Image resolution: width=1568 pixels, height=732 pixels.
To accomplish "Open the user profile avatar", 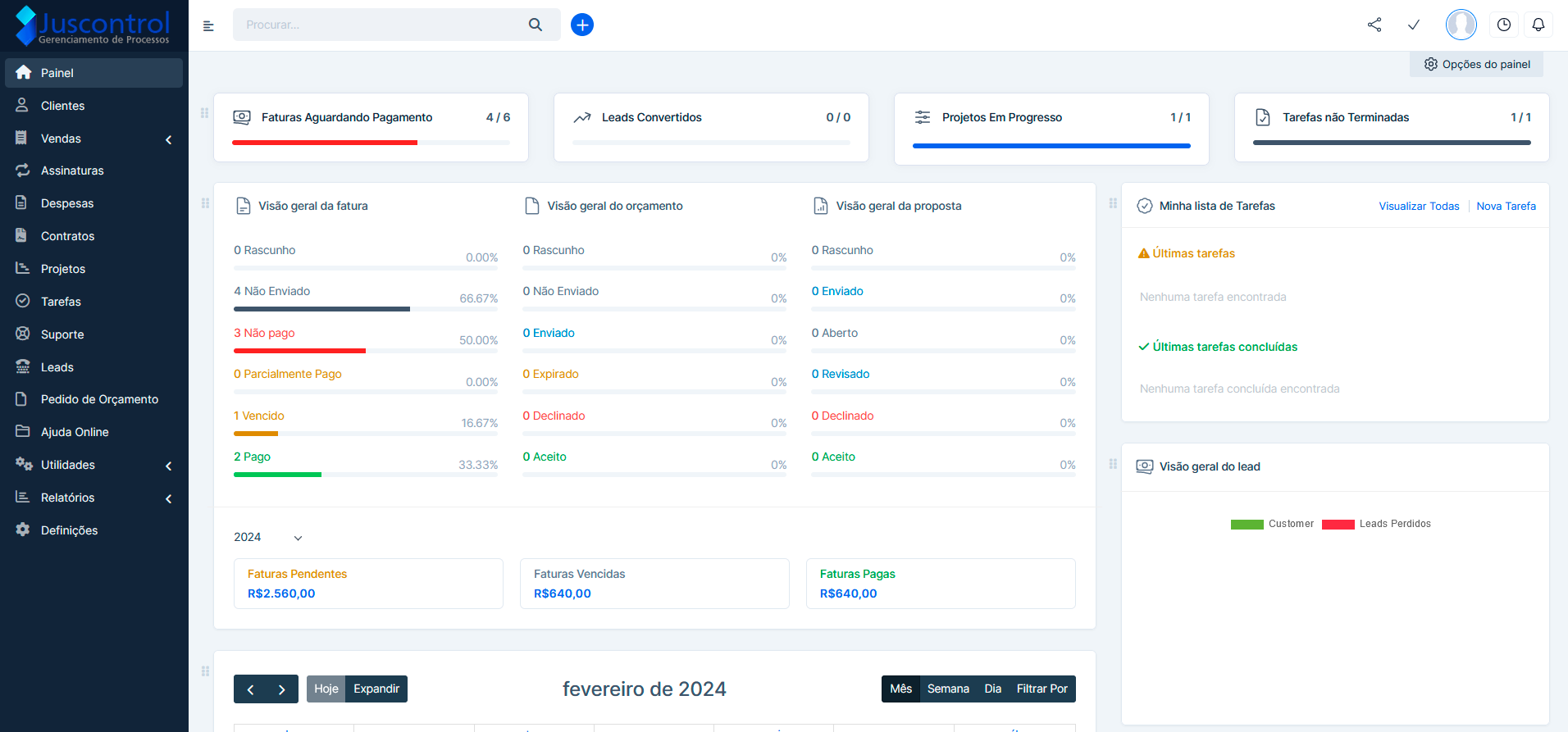I will click(1461, 25).
